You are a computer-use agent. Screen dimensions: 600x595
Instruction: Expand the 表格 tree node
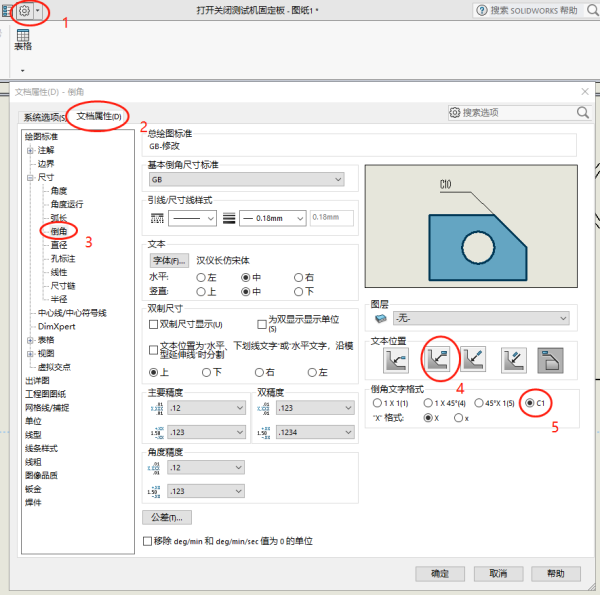tap(30, 340)
